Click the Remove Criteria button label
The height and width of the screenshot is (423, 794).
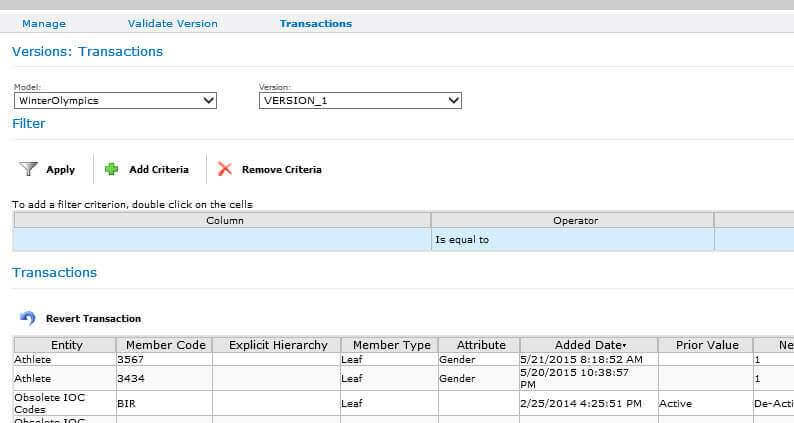pos(282,170)
